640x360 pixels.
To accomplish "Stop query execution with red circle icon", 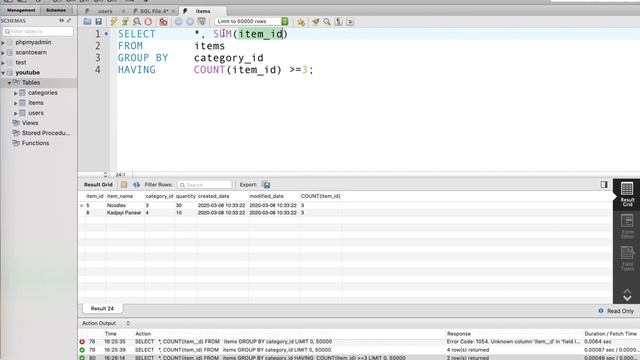I will (x=149, y=21).
